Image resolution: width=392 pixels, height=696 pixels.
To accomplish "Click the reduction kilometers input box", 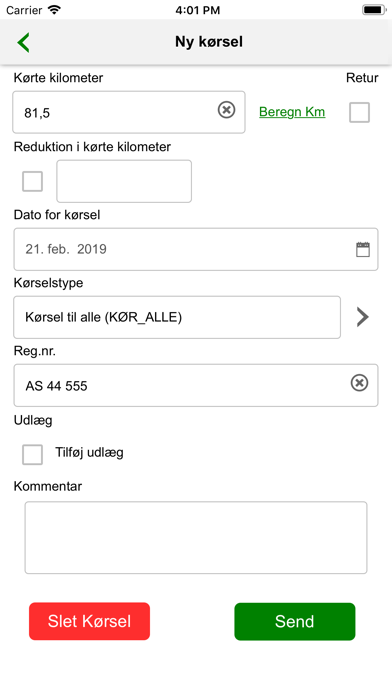I will pos(124,181).
